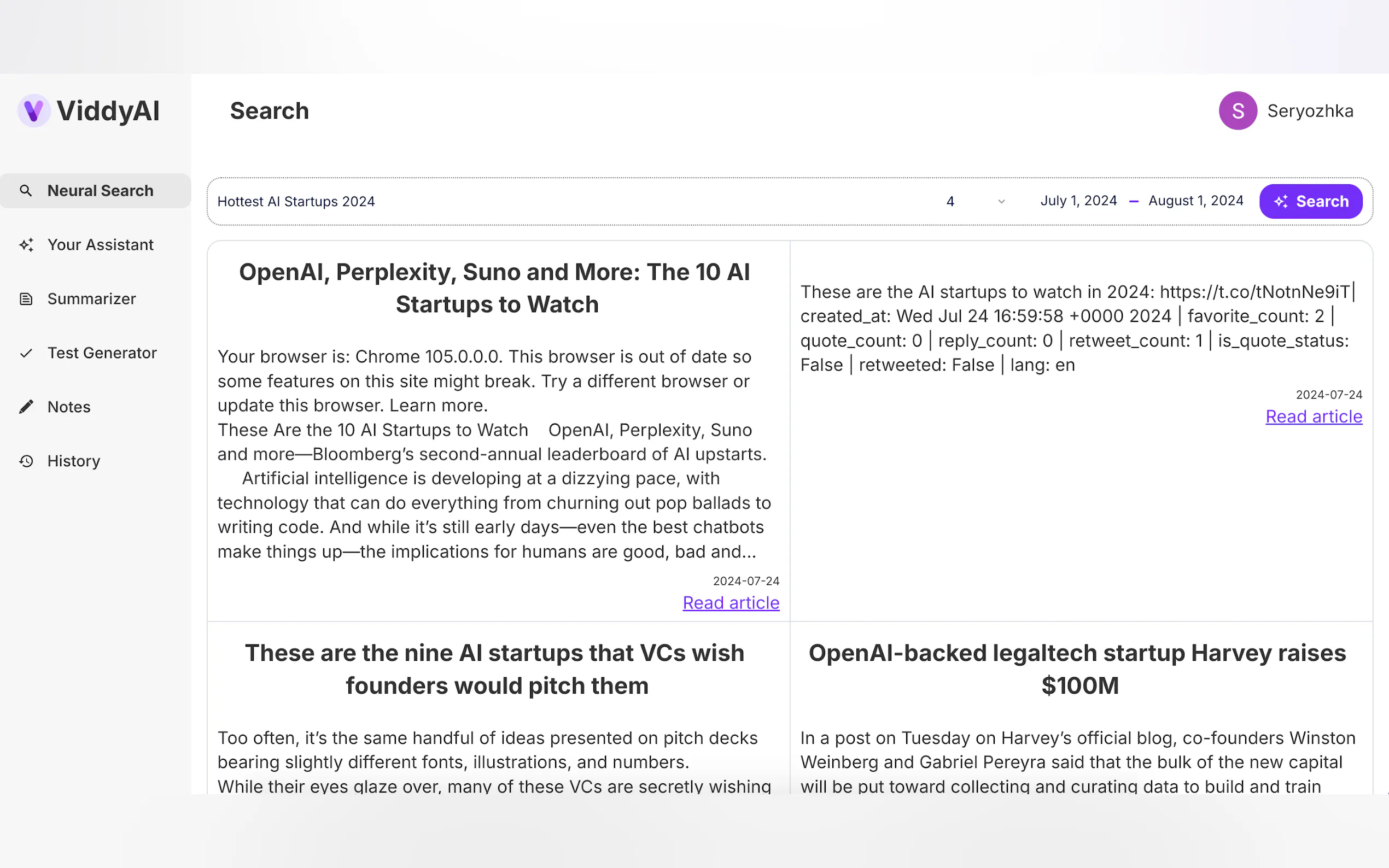Follow Read article link under the tweet result
This screenshot has width=1389, height=868.
pos(1313,416)
